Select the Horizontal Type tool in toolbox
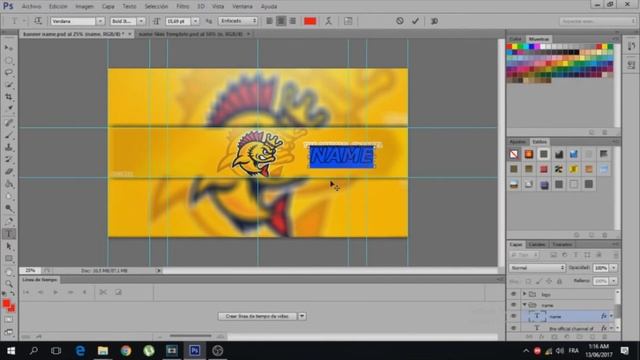The image size is (640, 360). (9, 234)
